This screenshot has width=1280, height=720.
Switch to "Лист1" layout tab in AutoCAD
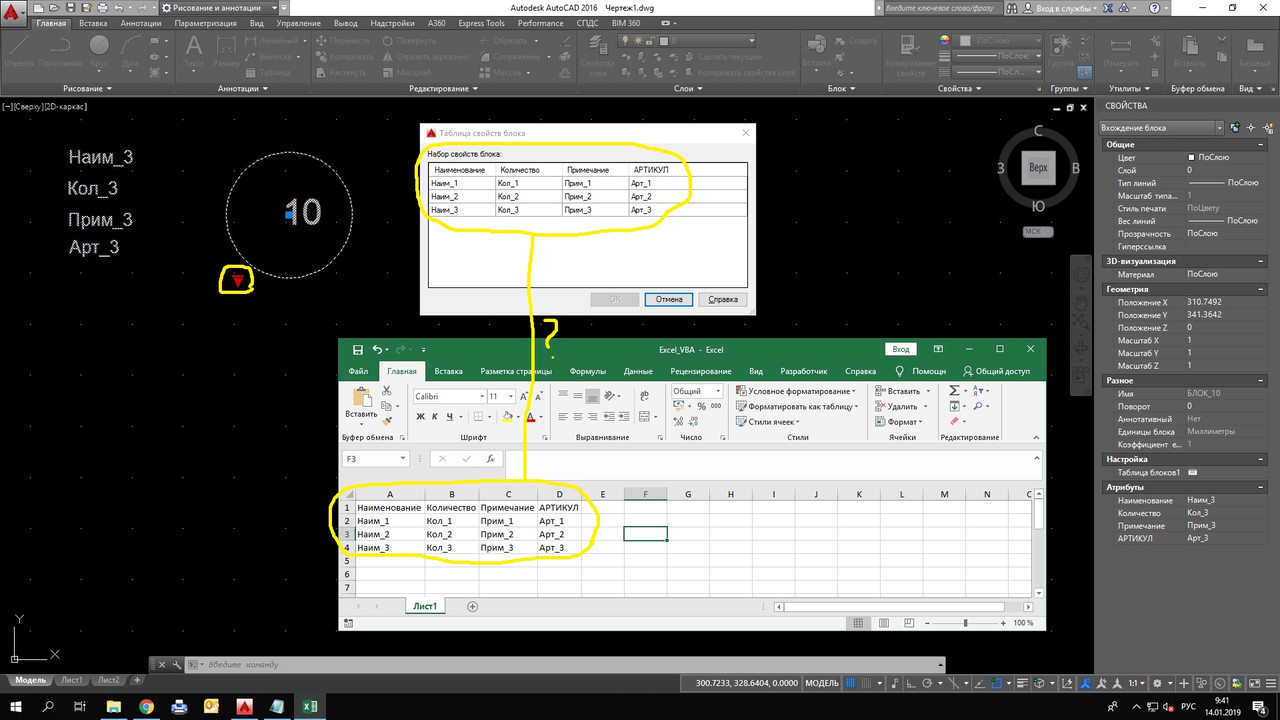pos(71,680)
